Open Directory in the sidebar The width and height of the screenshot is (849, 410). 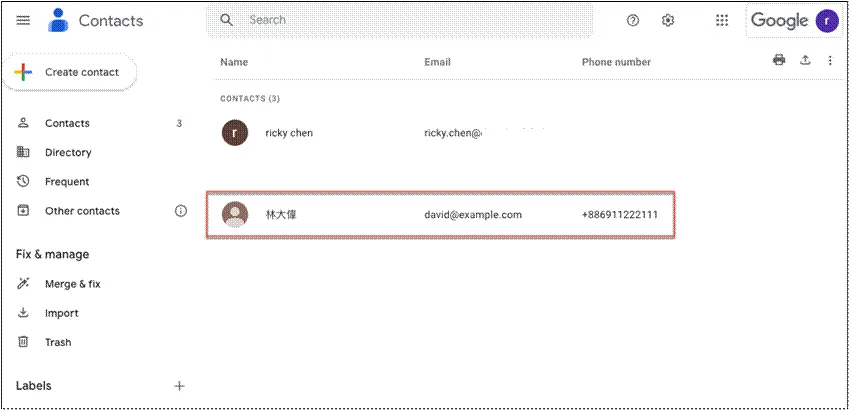(x=68, y=153)
